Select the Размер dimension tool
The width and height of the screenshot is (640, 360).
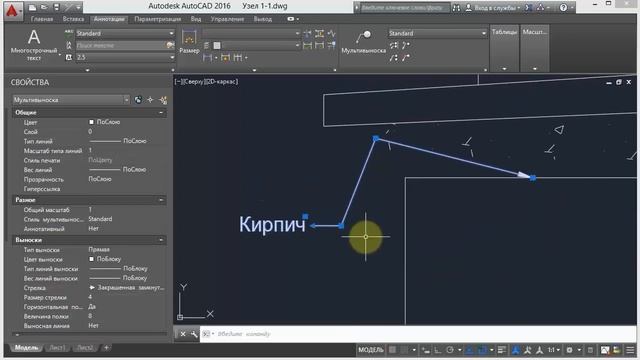189,42
